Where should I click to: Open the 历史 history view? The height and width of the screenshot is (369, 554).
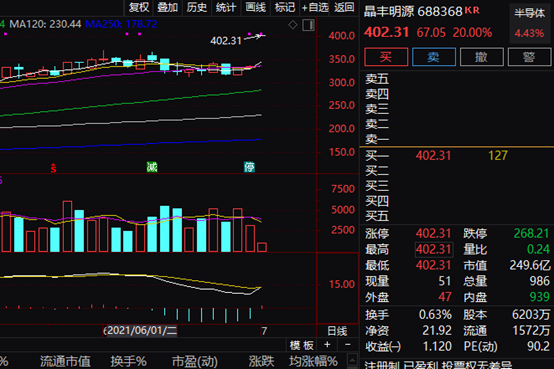(x=197, y=7)
